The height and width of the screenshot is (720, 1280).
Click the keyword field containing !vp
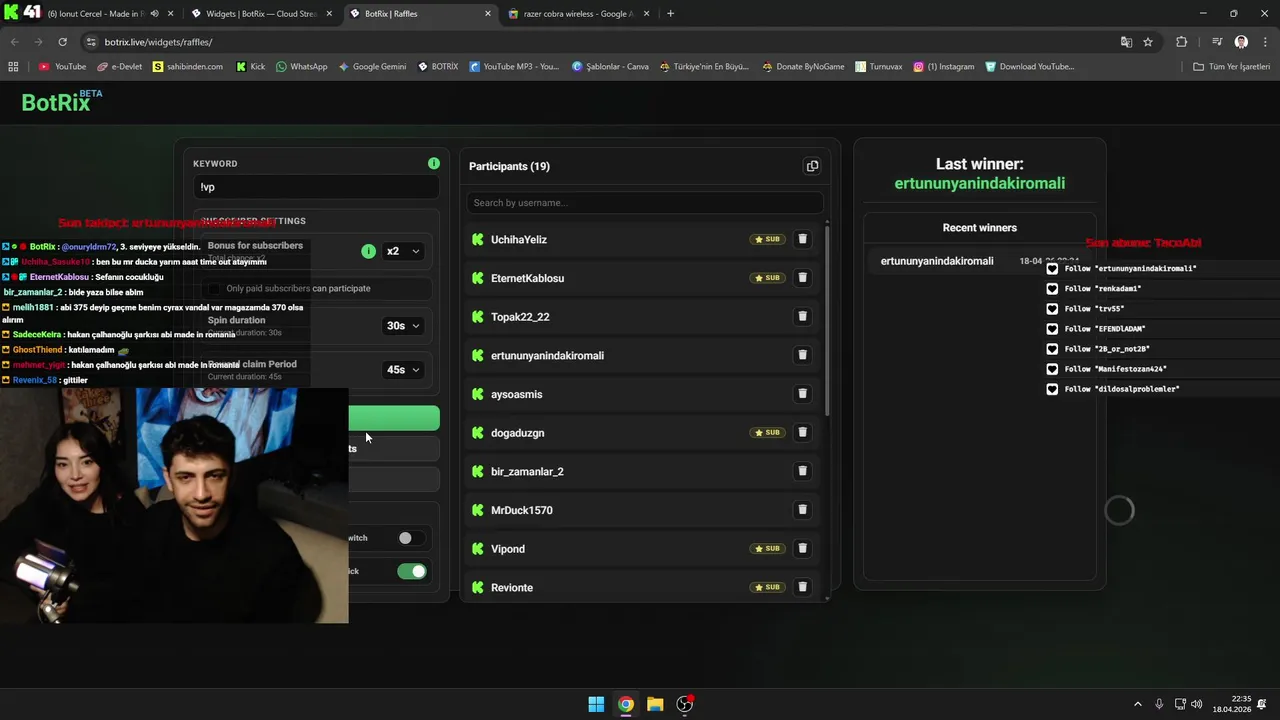(316, 187)
